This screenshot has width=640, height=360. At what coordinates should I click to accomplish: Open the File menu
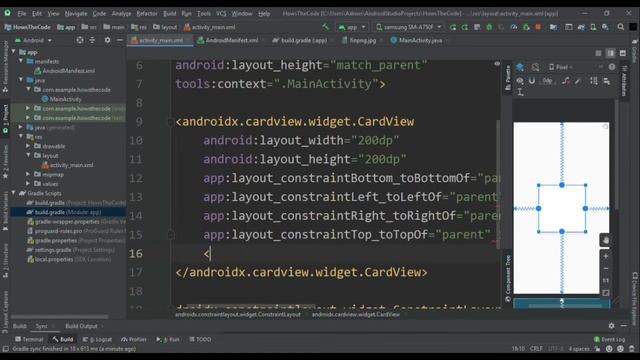point(22,13)
